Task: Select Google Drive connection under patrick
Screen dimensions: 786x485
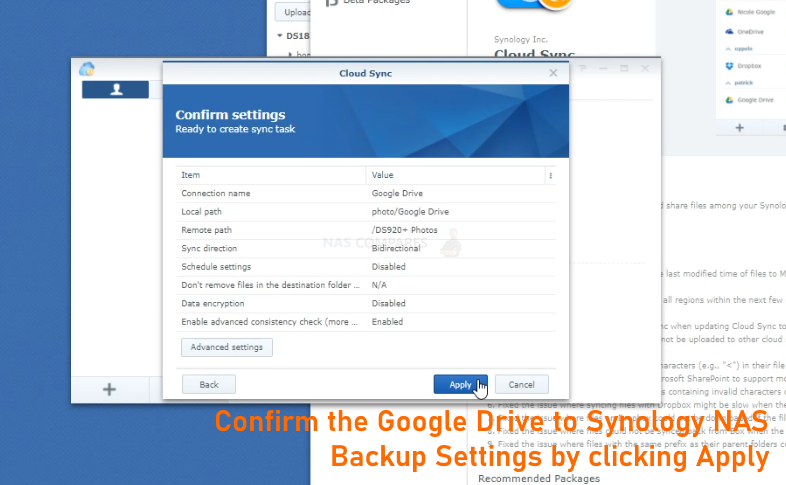Action: pyautogui.click(x=750, y=100)
